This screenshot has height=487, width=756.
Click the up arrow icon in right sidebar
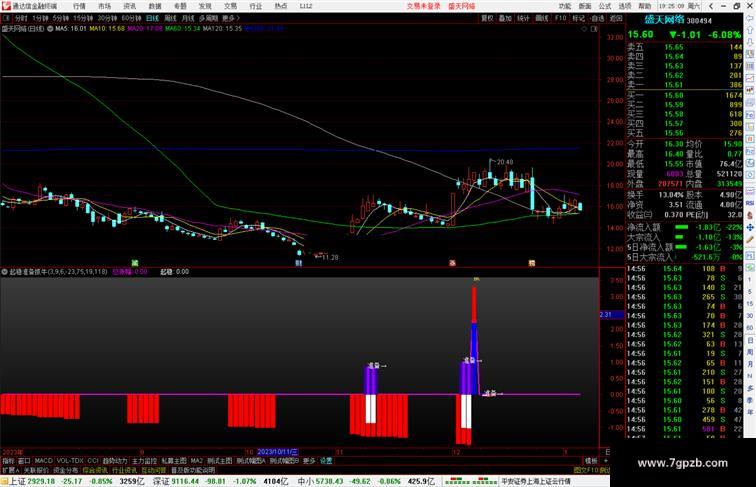click(x=750, y=30)
